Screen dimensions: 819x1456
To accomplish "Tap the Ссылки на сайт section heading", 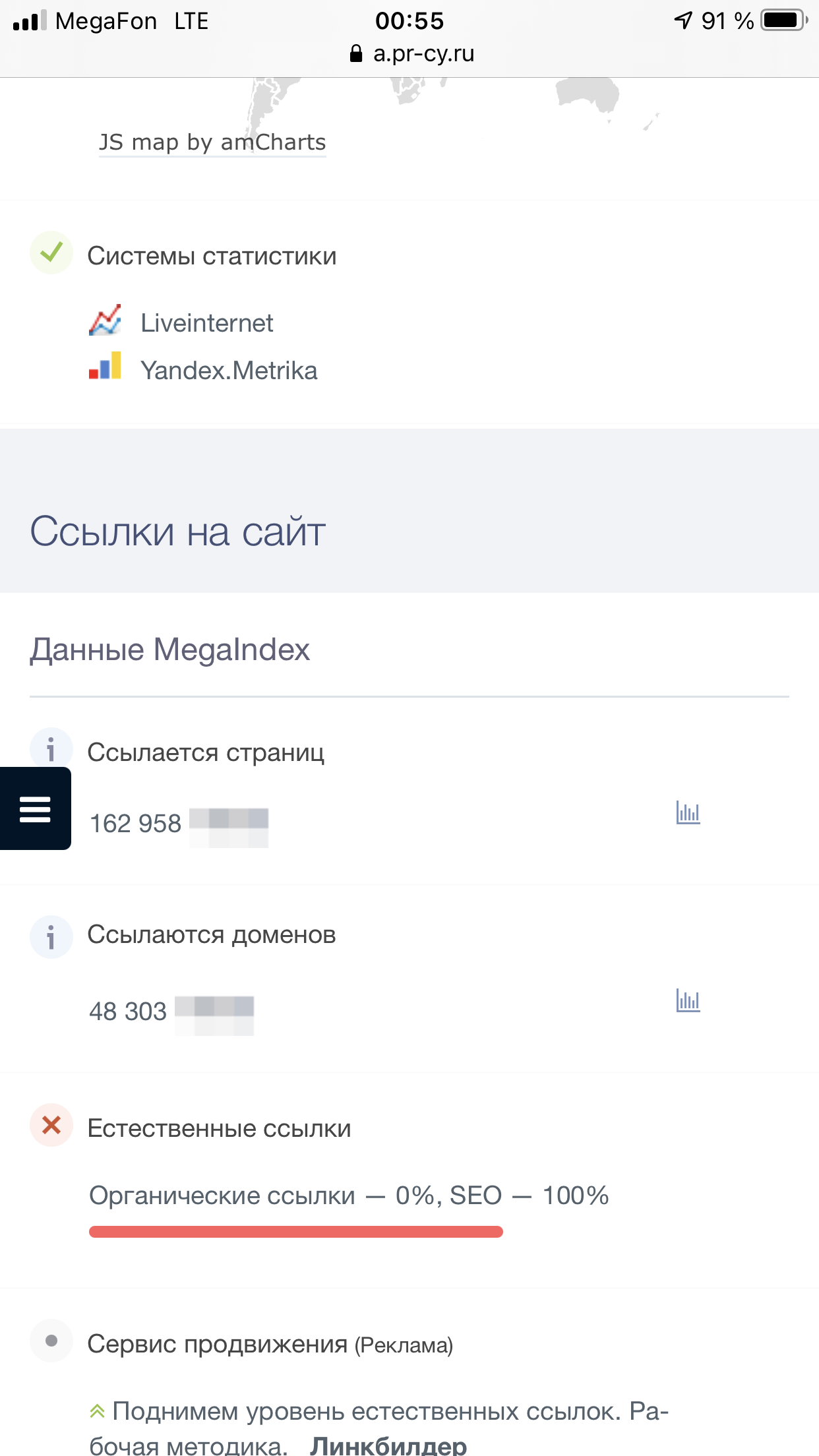I will click(178, 531).
